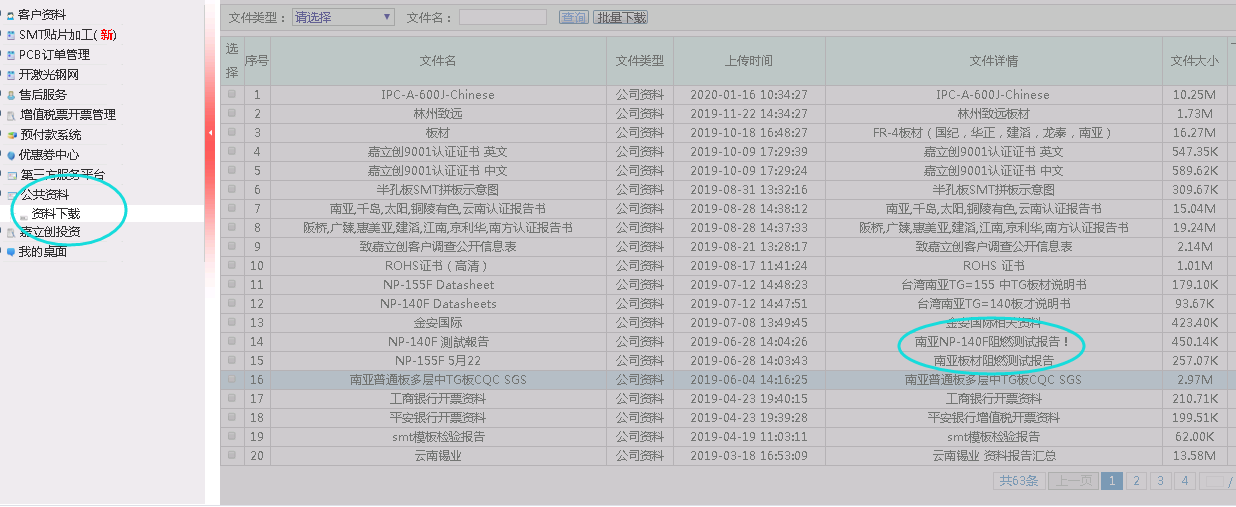
Task: Focus the 文件名 text field
Action: [x=502, y=17]
